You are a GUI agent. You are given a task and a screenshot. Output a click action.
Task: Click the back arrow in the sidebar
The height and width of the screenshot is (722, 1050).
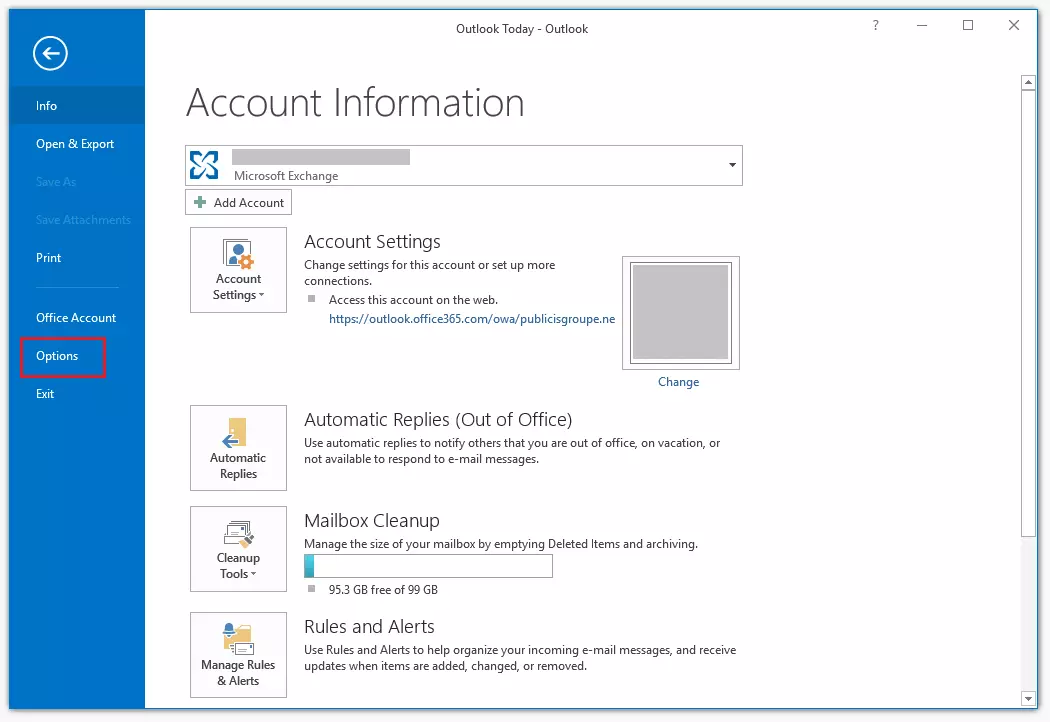[49, 53]
